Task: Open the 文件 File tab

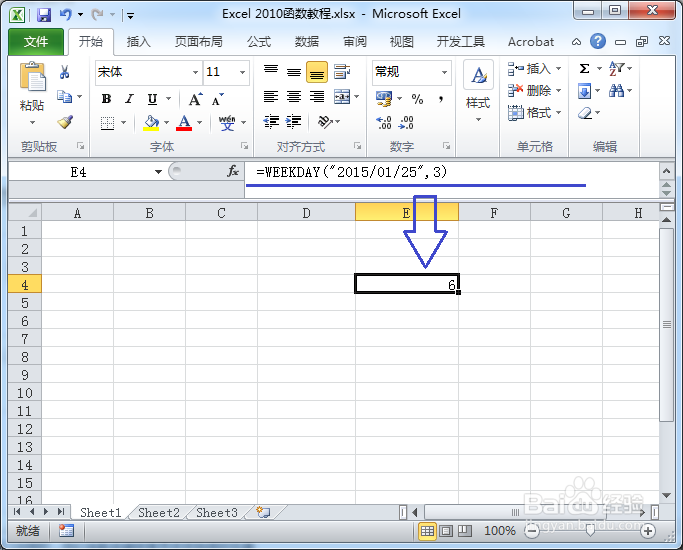Action: [x=36, y=42]
